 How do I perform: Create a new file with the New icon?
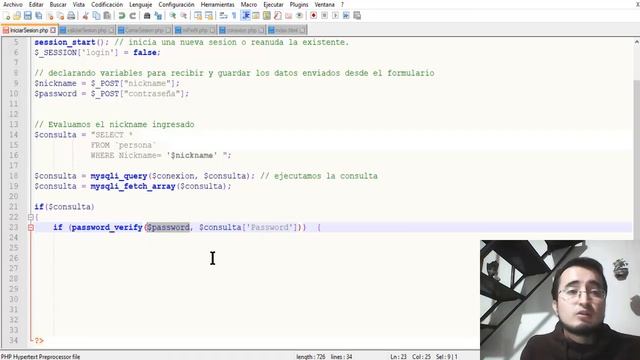pos(6,16)
